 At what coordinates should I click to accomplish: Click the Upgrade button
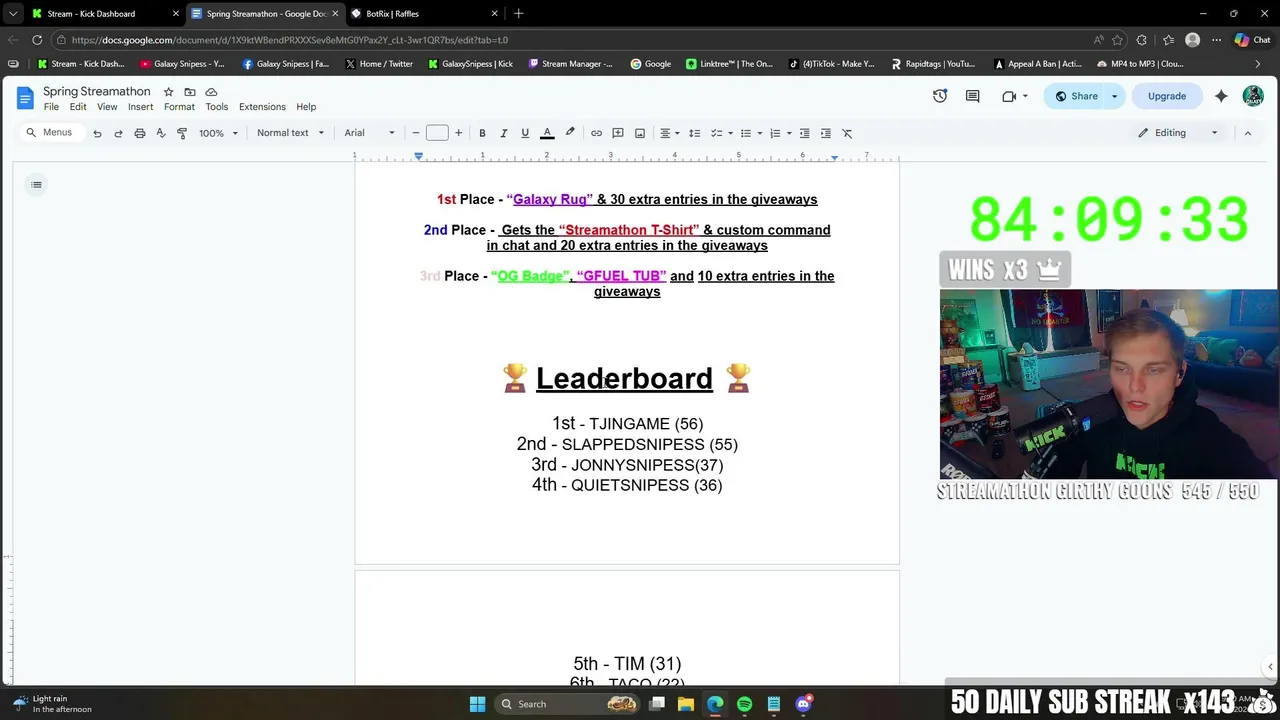pyautogui.click(x=1167, y=96)
